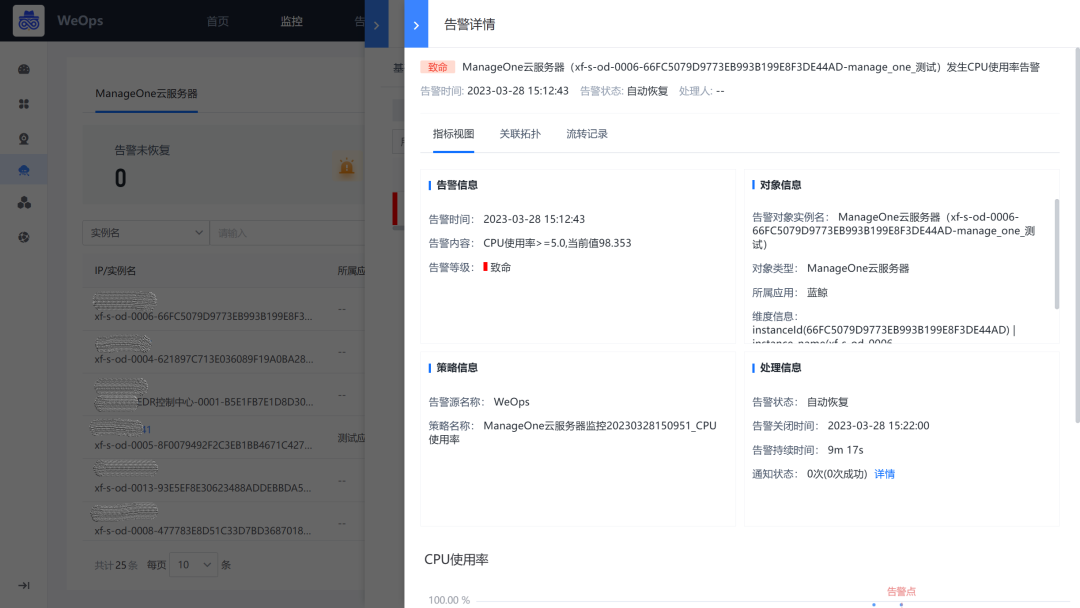Open the cluster cubes sidebar icon
Viewport: 1080px width, 608px height.
pyautogui.click(x=23, y=202)
